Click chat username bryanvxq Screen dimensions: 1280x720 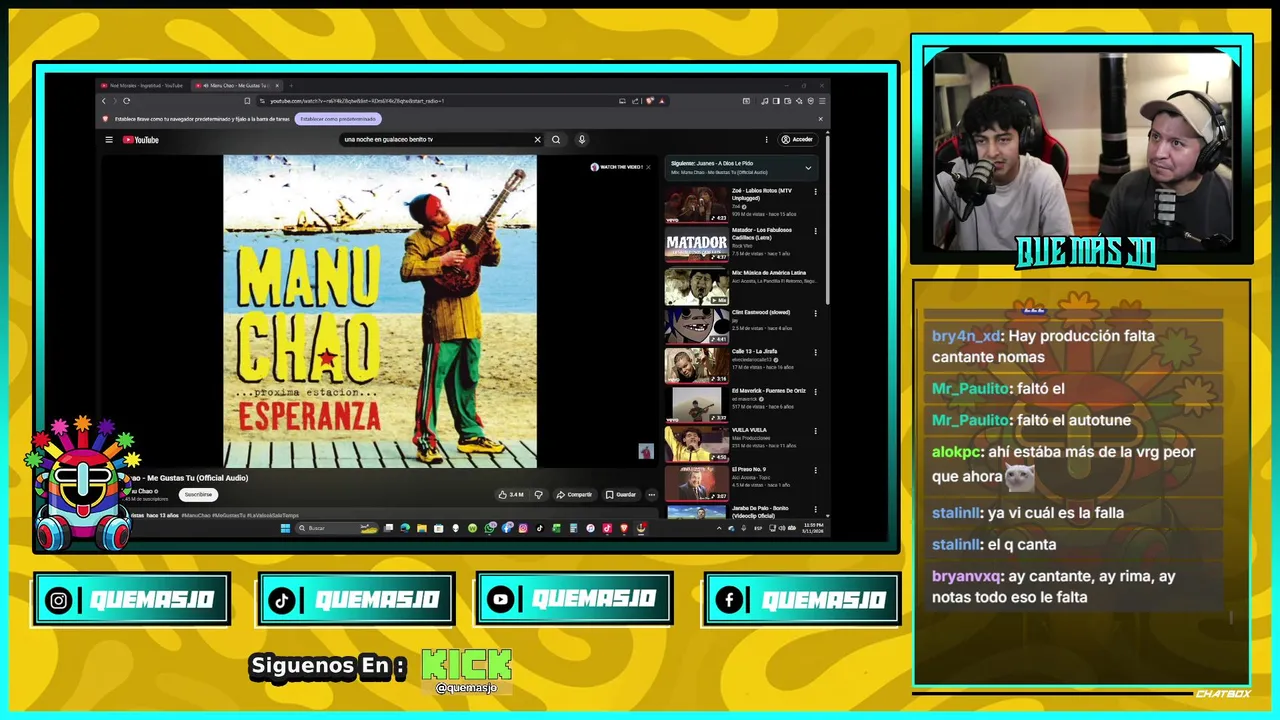tap(966, 576)
